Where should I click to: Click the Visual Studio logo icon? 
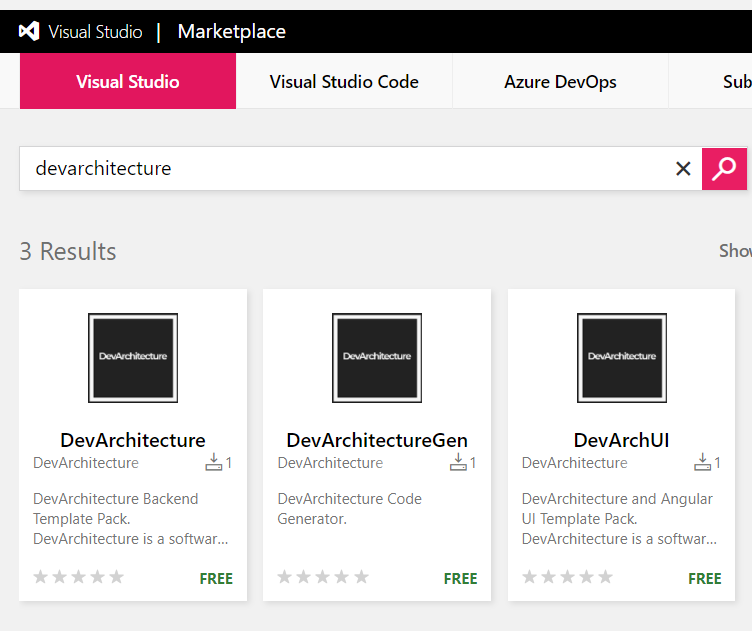click(x=29, y=32)
